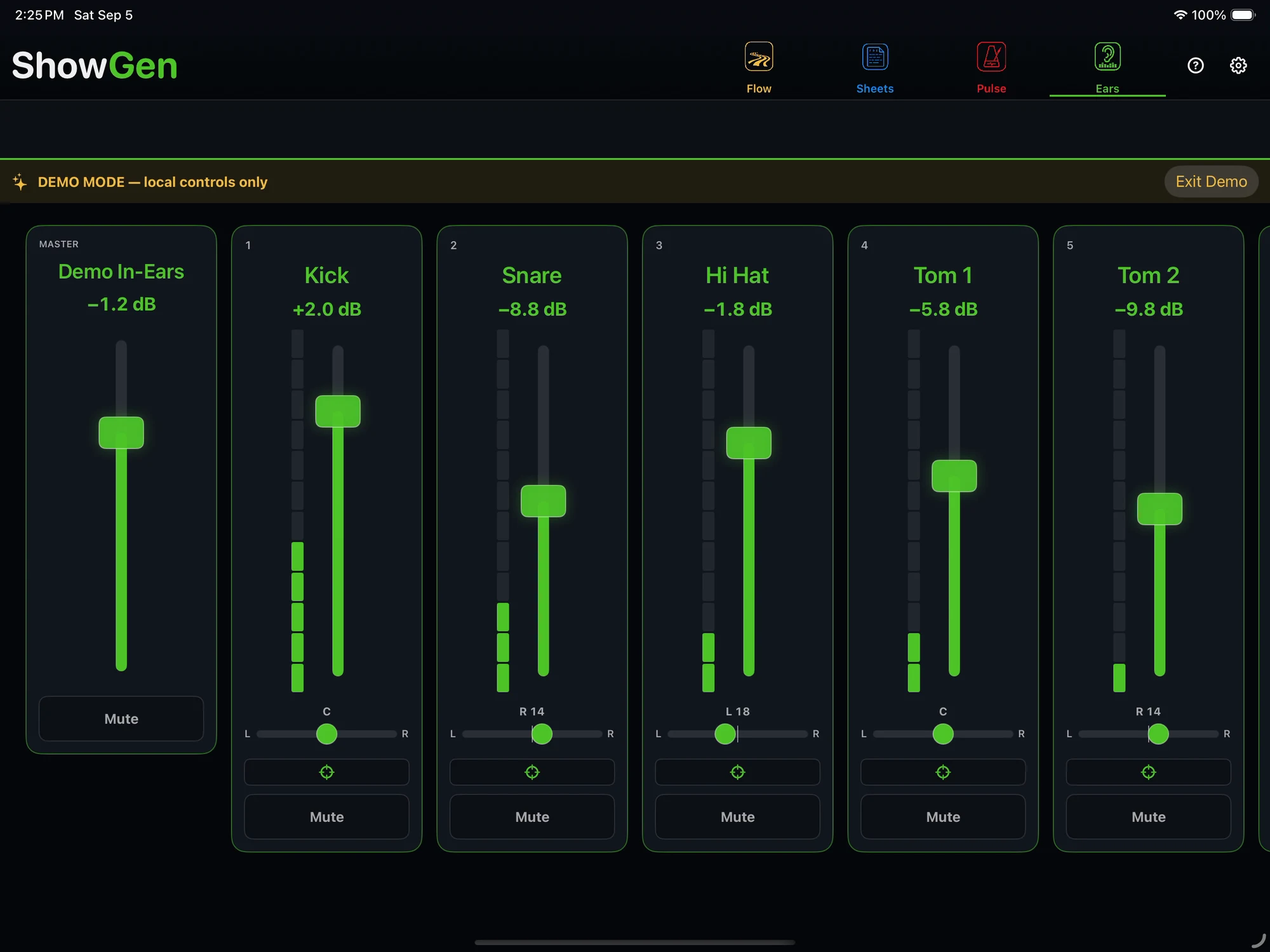The image size is (1270, 952).
Task: Mute the Demo In-Ears master
Action: point(121,718)
